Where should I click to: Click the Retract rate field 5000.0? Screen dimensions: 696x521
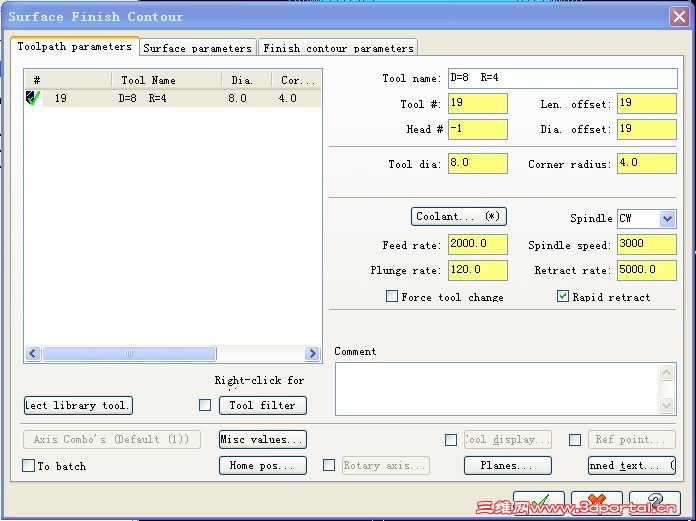tap(647, 270)
